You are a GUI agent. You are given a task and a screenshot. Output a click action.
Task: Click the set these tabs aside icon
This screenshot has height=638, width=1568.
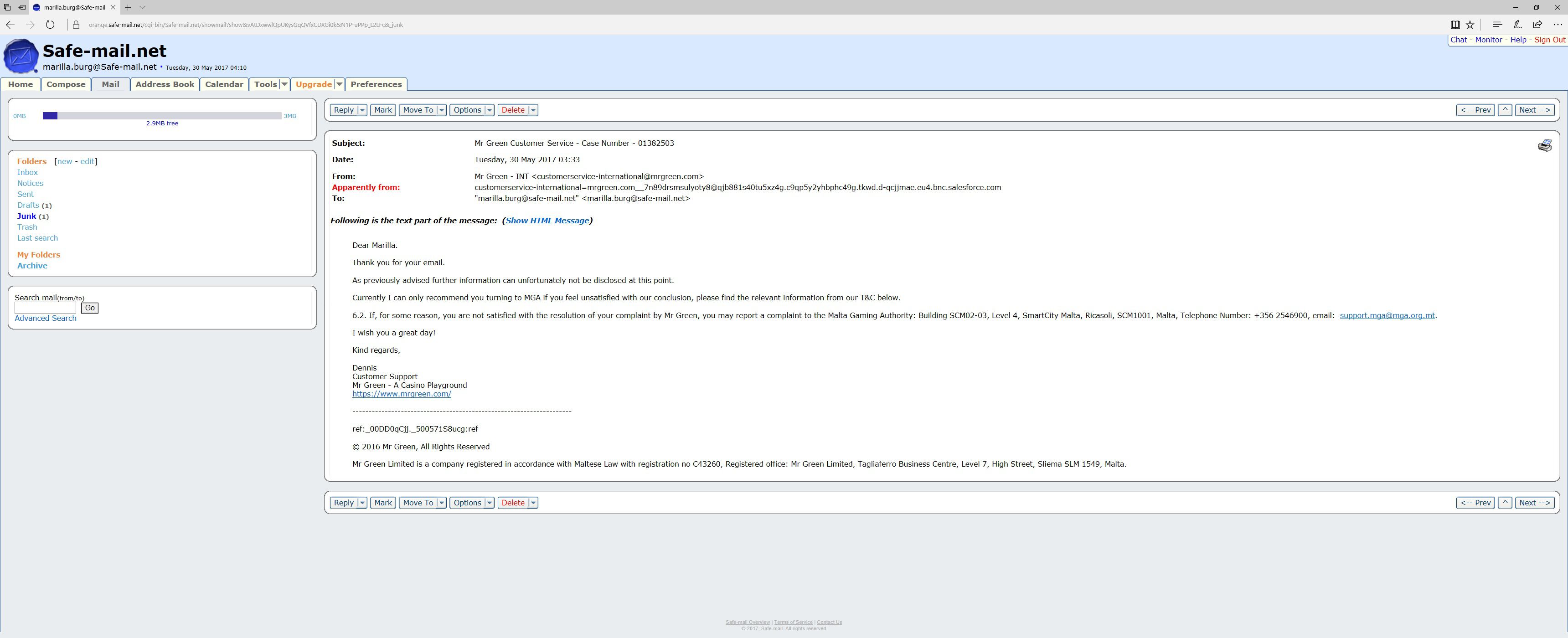click(22, 7)
